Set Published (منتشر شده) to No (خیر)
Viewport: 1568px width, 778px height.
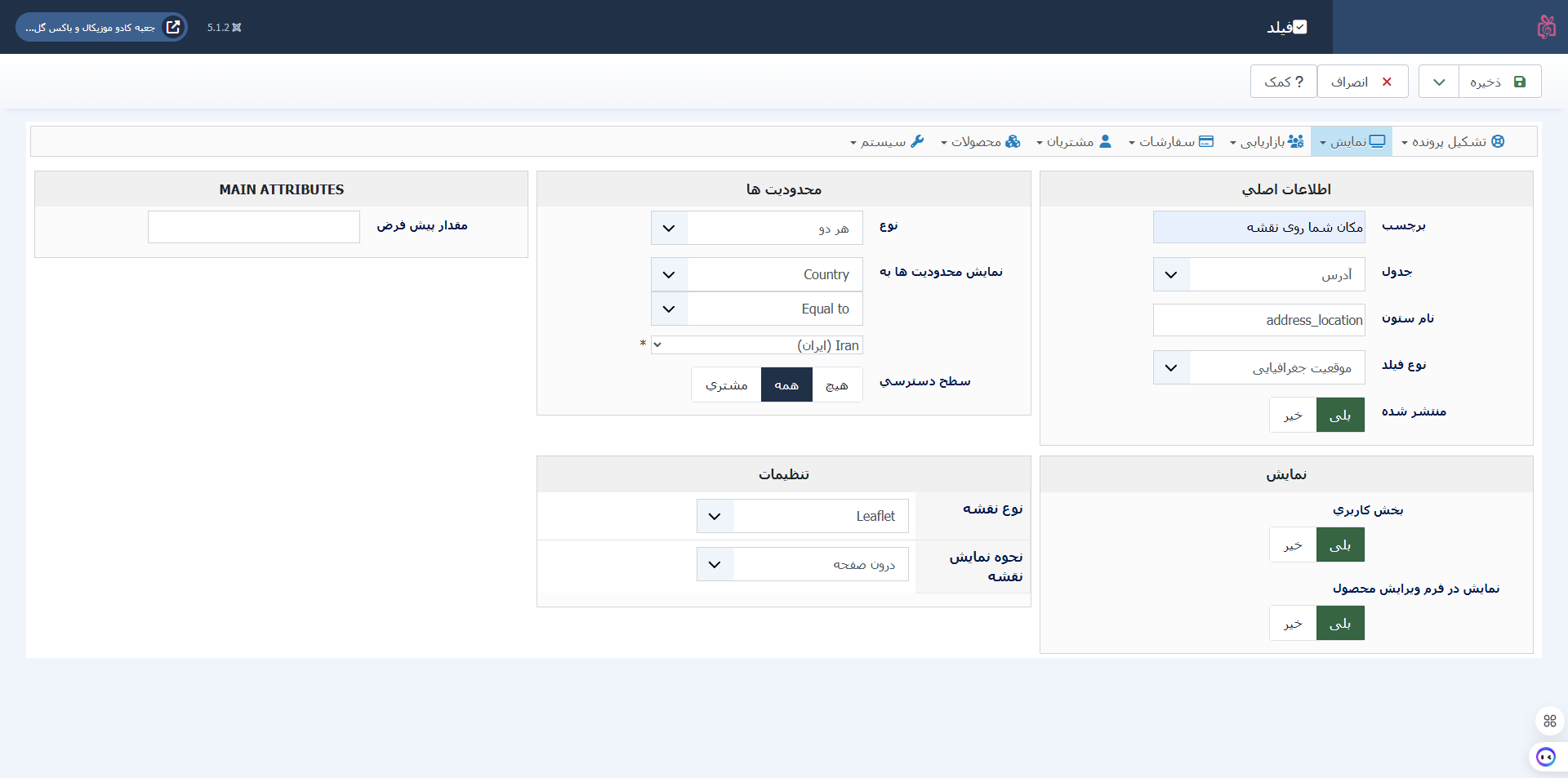1292,416
